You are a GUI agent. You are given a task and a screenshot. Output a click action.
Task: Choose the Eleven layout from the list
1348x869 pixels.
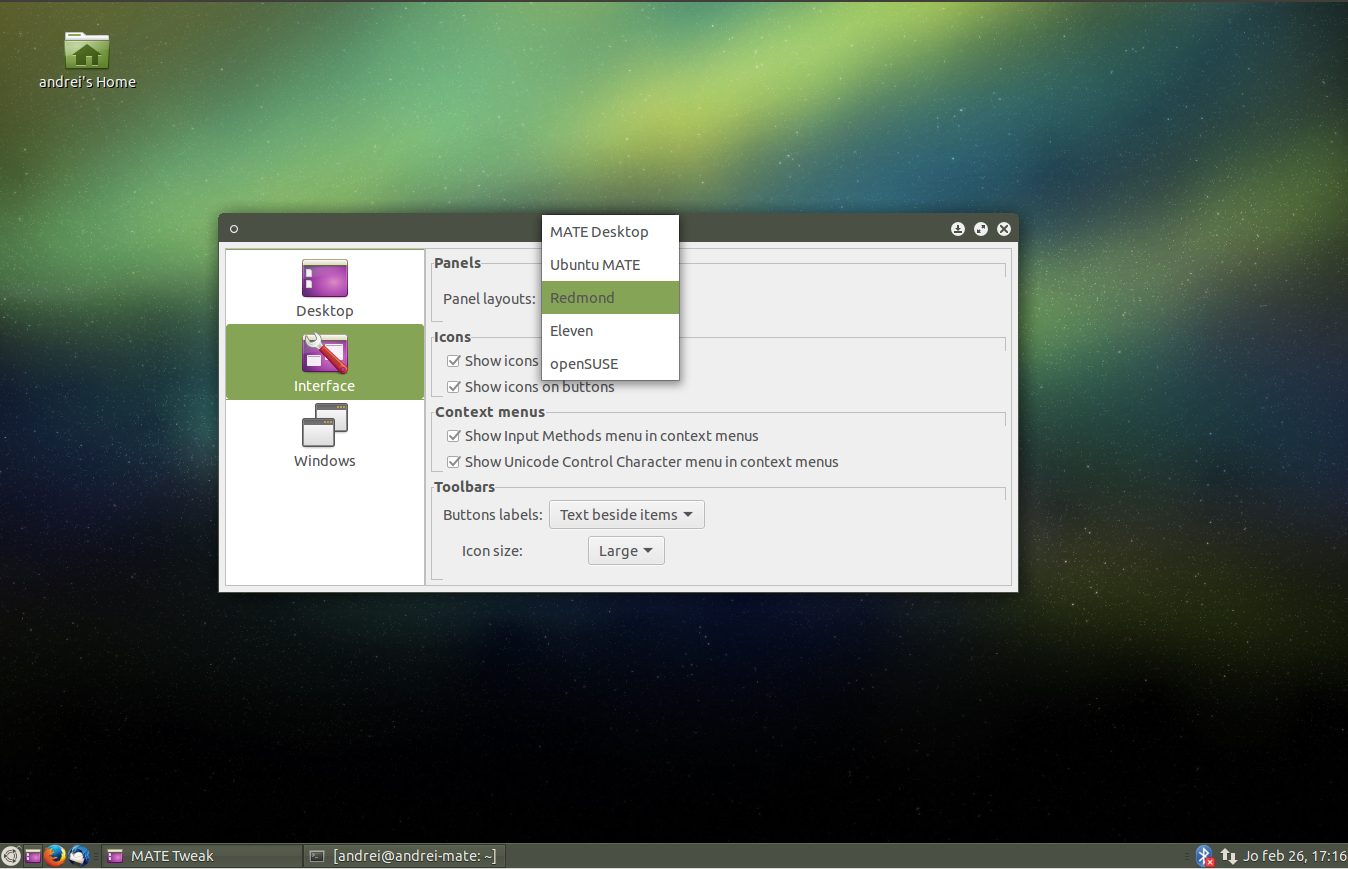coord(610,330)
